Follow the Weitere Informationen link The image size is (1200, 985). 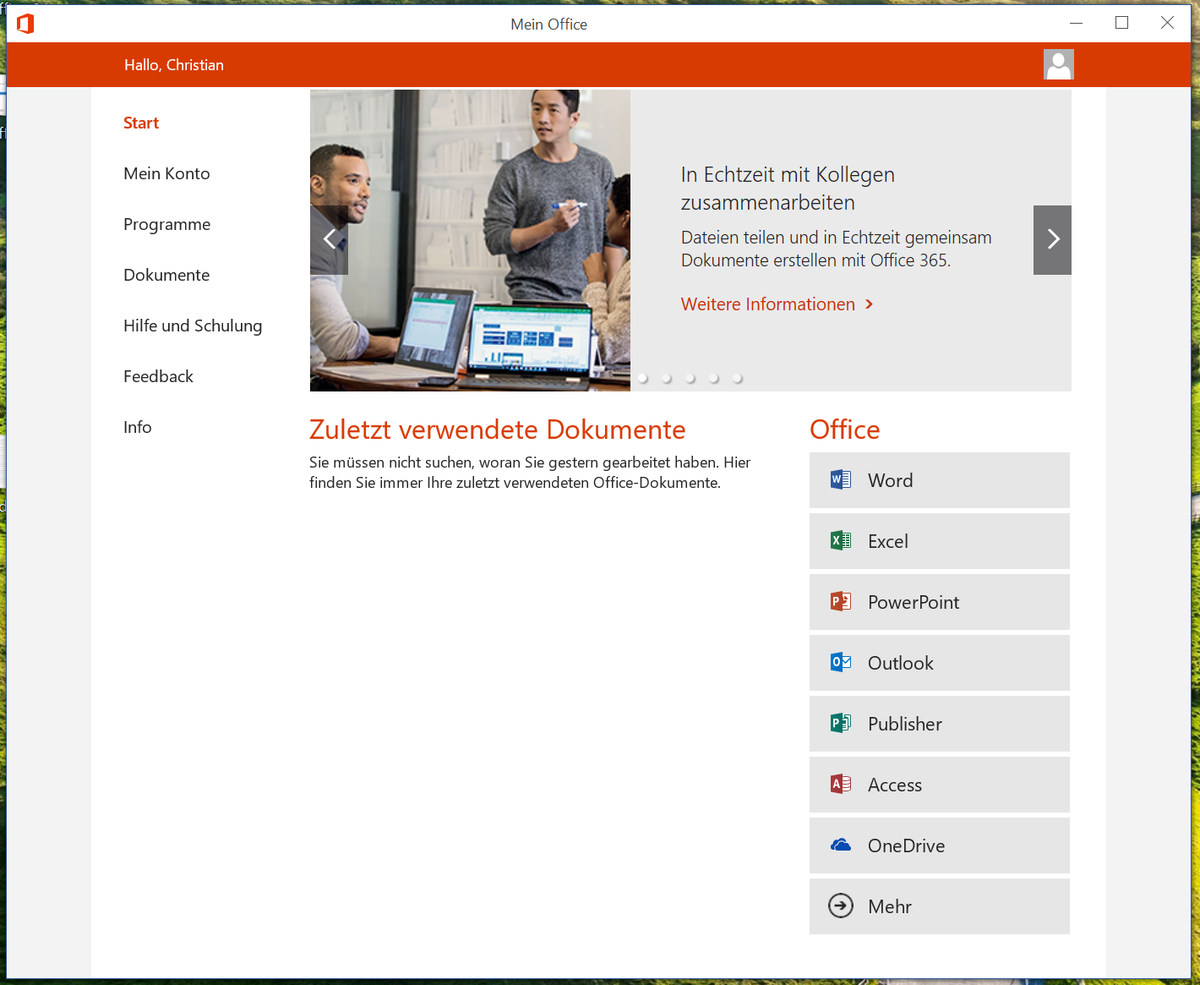pos(777,304)
